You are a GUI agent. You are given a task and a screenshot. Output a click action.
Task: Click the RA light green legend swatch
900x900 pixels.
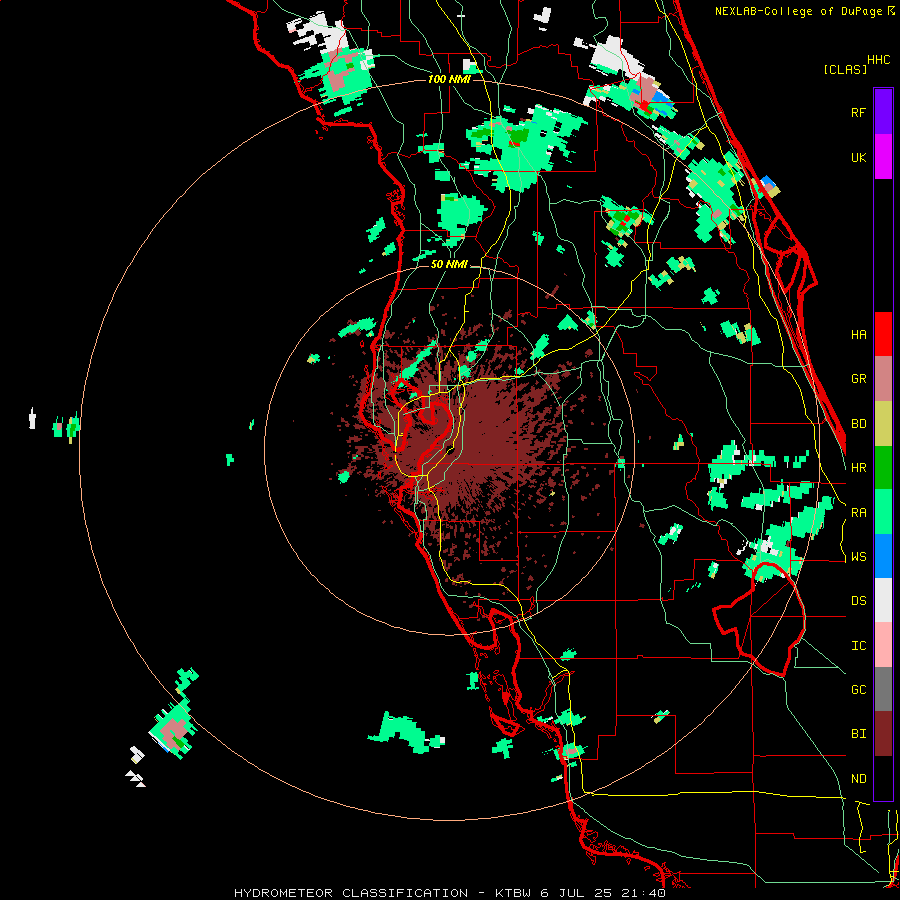(x=883, y=512)
